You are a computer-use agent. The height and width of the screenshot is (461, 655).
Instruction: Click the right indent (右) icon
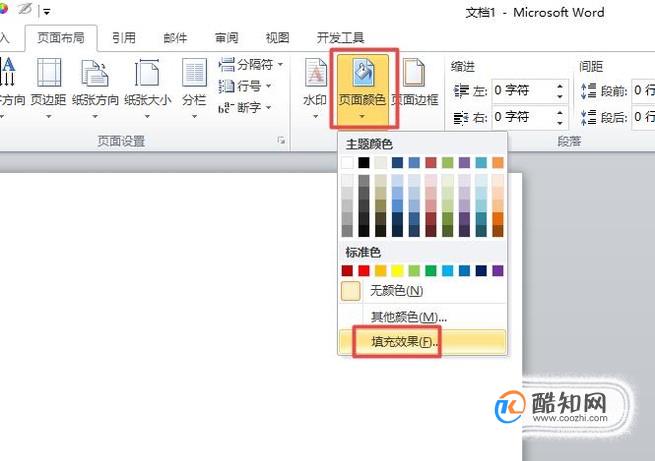[461, 118]
